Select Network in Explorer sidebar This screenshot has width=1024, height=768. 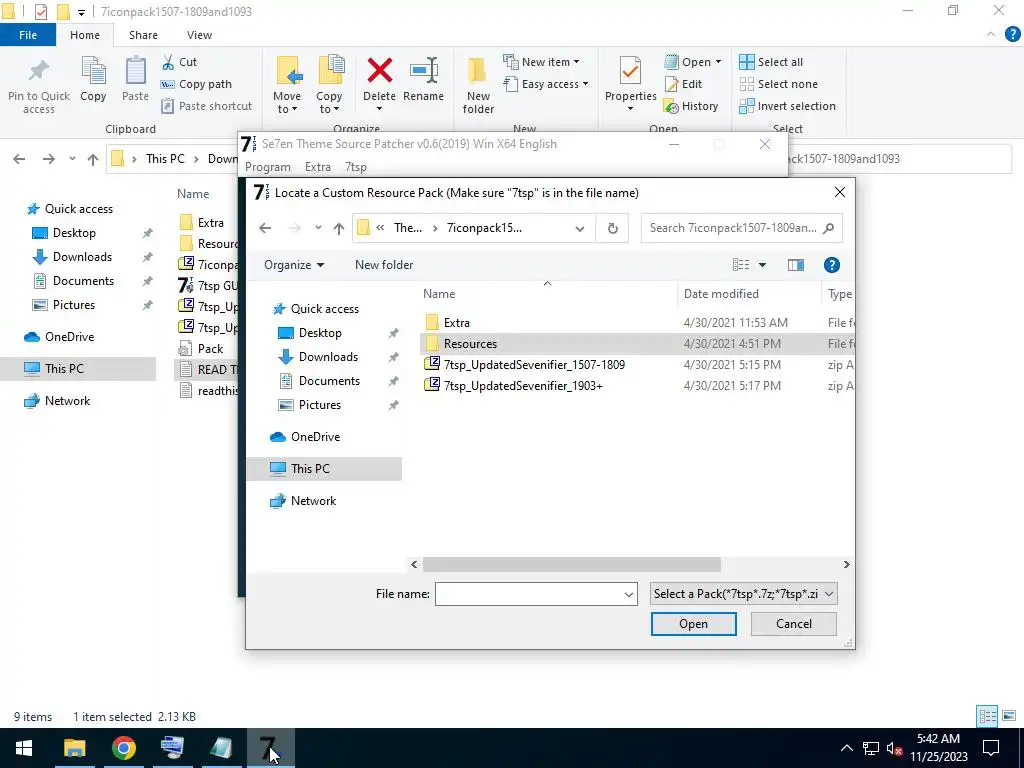(67, 401)
